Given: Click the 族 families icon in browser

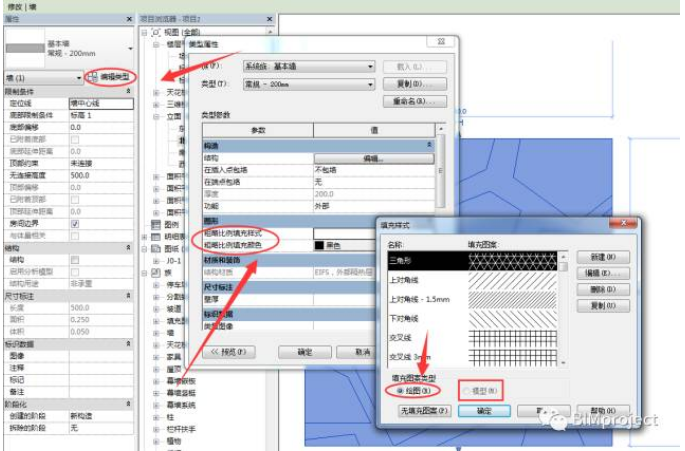Looking at the screenshot, I should pyautogui.click(x=156, y=273).
